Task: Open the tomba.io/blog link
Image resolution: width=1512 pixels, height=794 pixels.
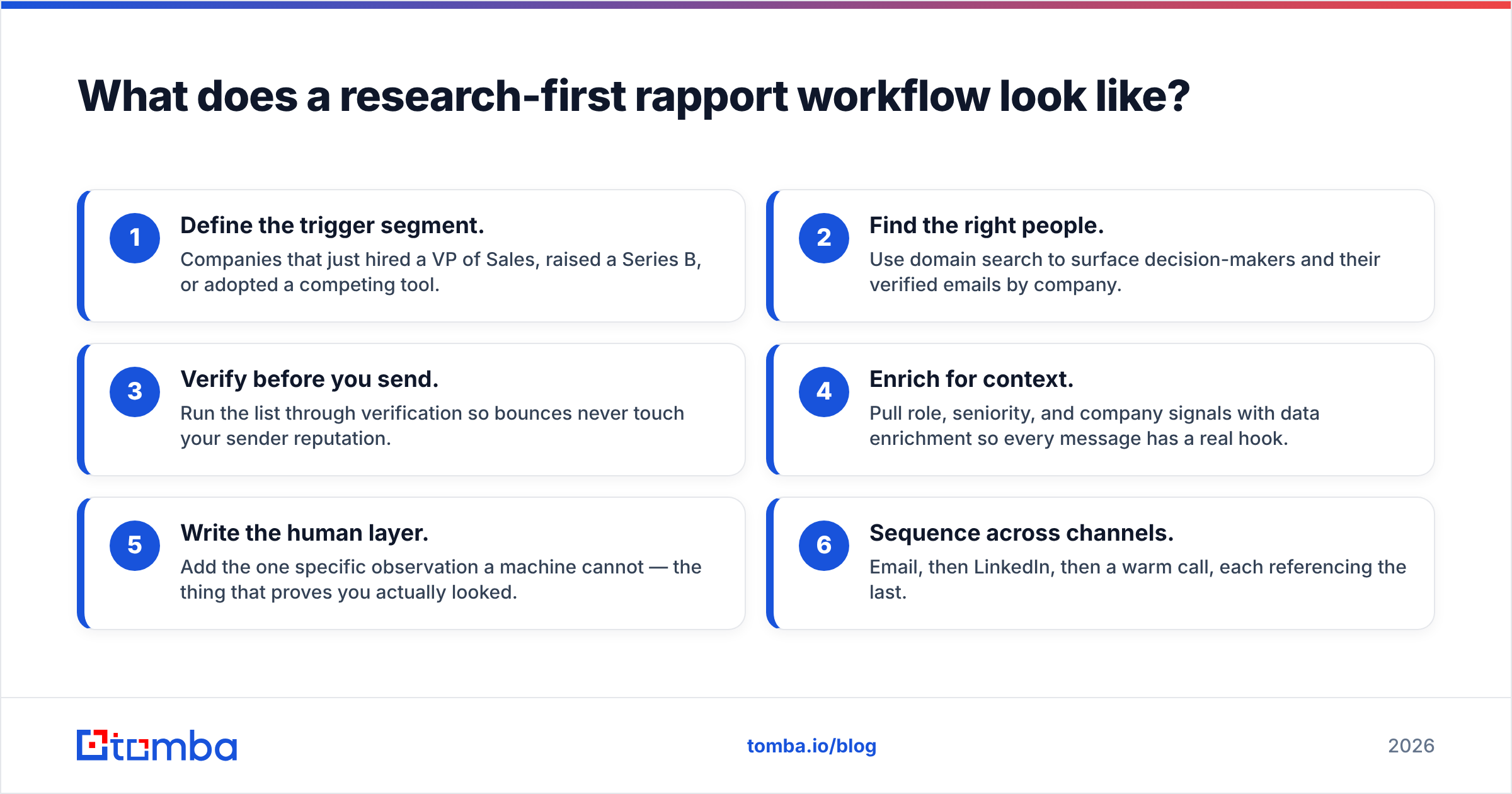Action: click(811, 746)
